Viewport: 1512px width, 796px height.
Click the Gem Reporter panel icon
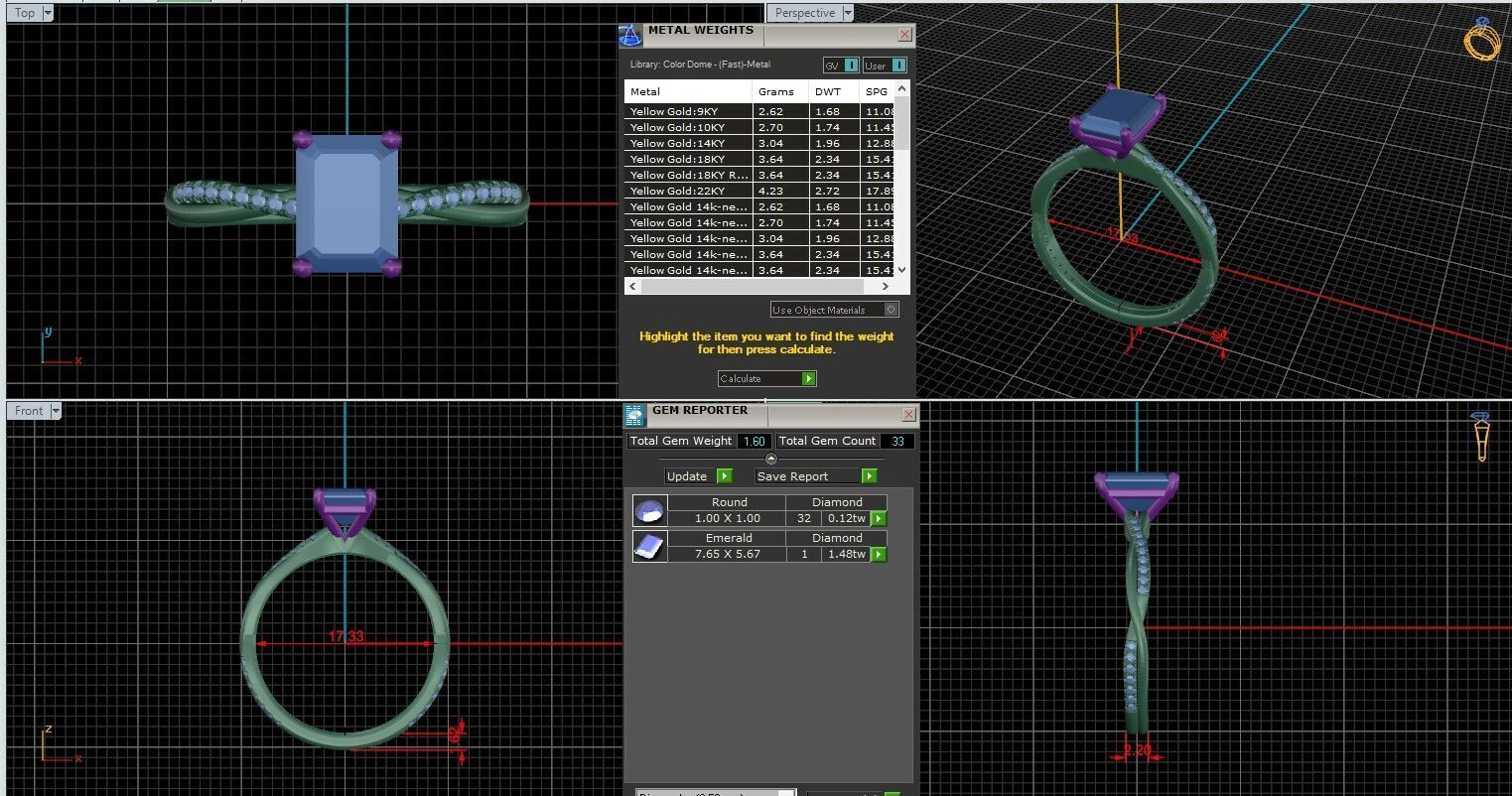coord(634,415)
